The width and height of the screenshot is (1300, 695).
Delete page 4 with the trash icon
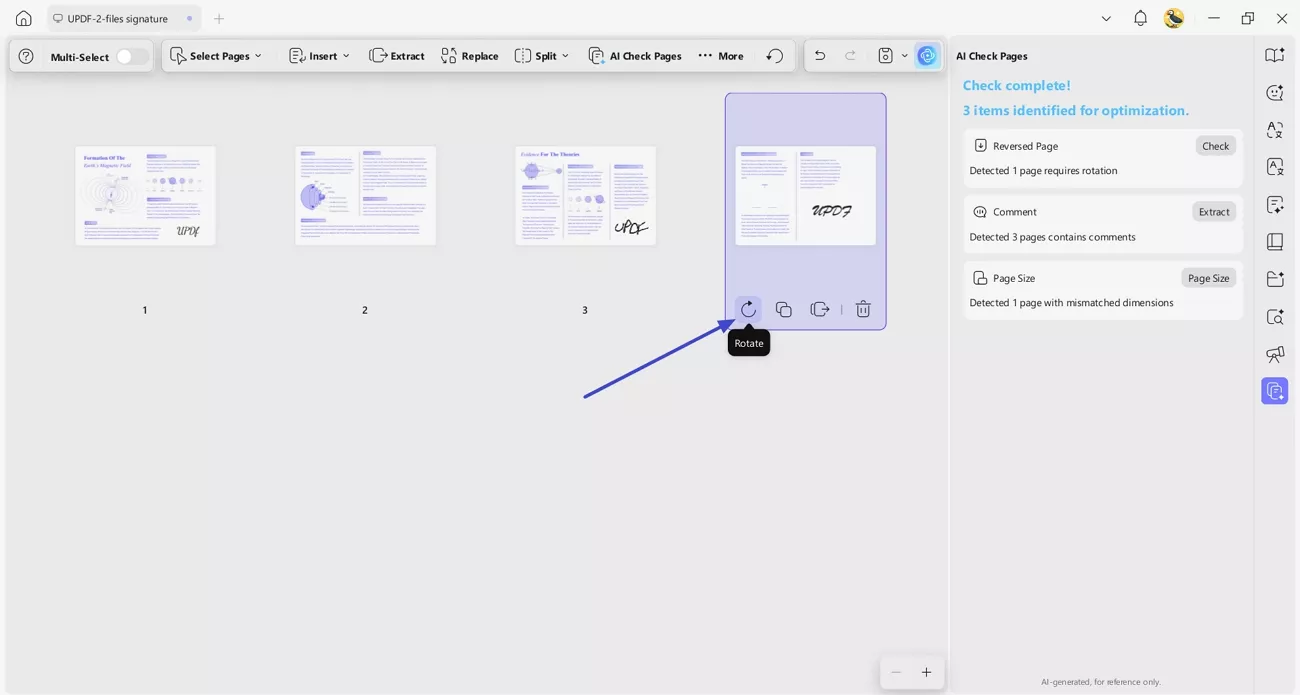tap(862, 309)
